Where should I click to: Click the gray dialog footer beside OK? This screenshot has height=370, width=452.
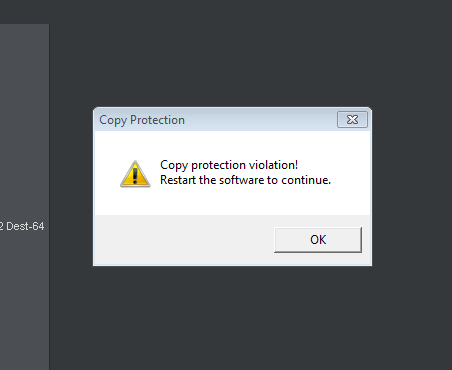(x=184, y=240)
